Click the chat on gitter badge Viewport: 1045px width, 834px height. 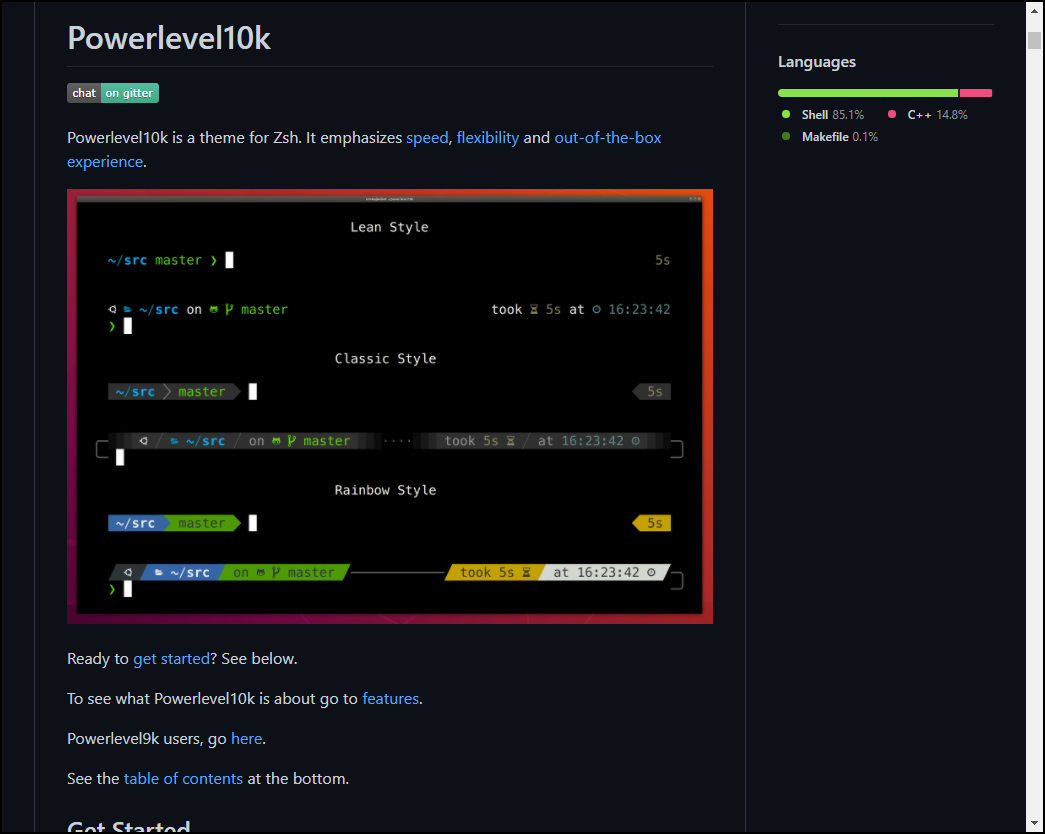coord(113,93)
